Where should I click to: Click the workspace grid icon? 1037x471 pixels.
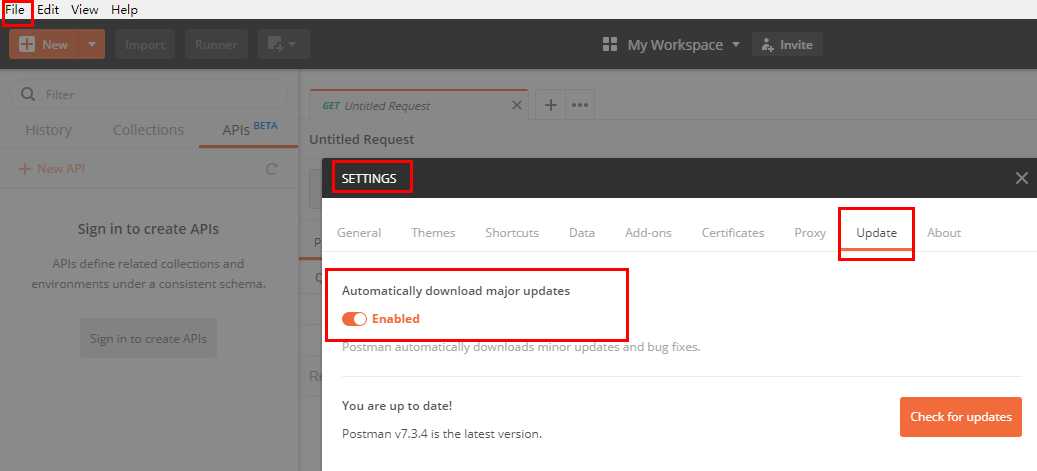610,44
